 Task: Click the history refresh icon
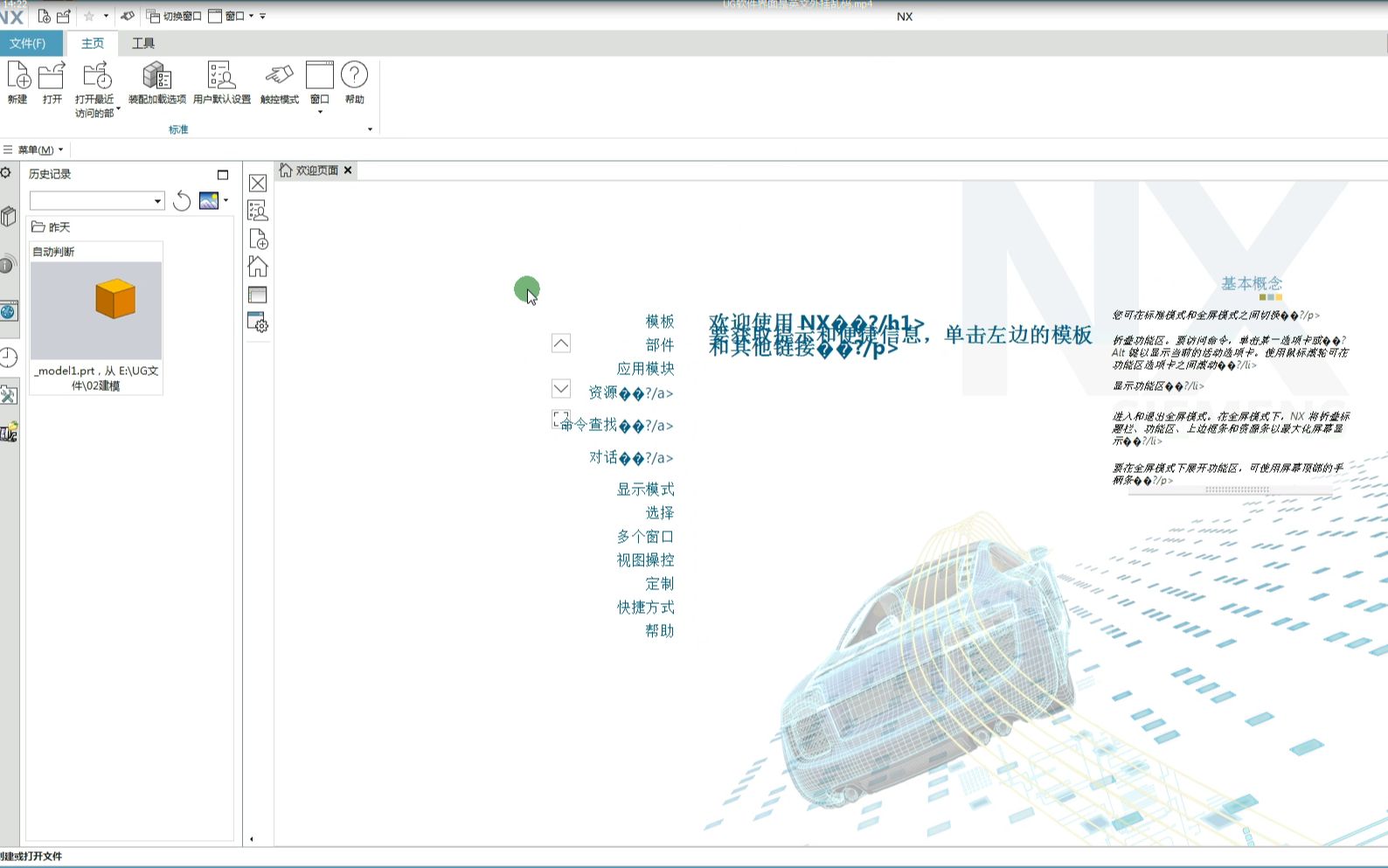182,201
